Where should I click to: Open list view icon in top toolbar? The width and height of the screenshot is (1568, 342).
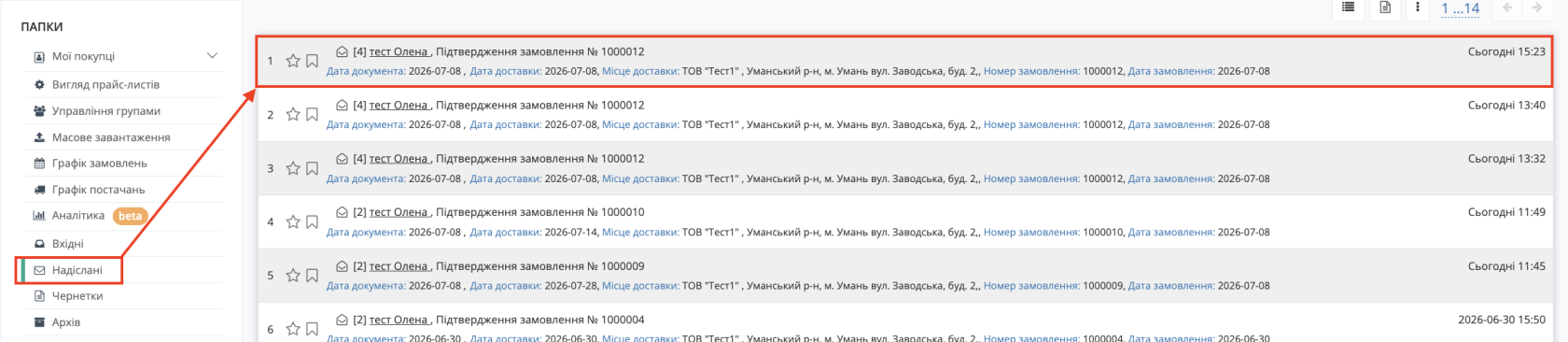click(1348, 7)
